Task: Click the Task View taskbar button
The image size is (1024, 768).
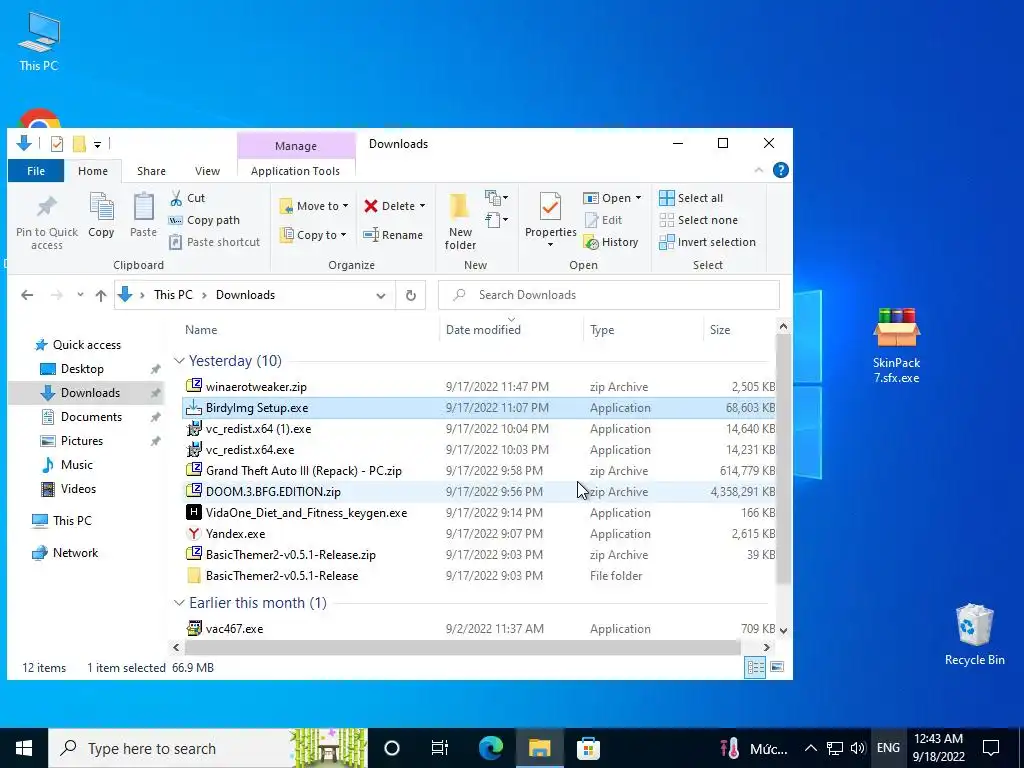Action: point(440,748)
